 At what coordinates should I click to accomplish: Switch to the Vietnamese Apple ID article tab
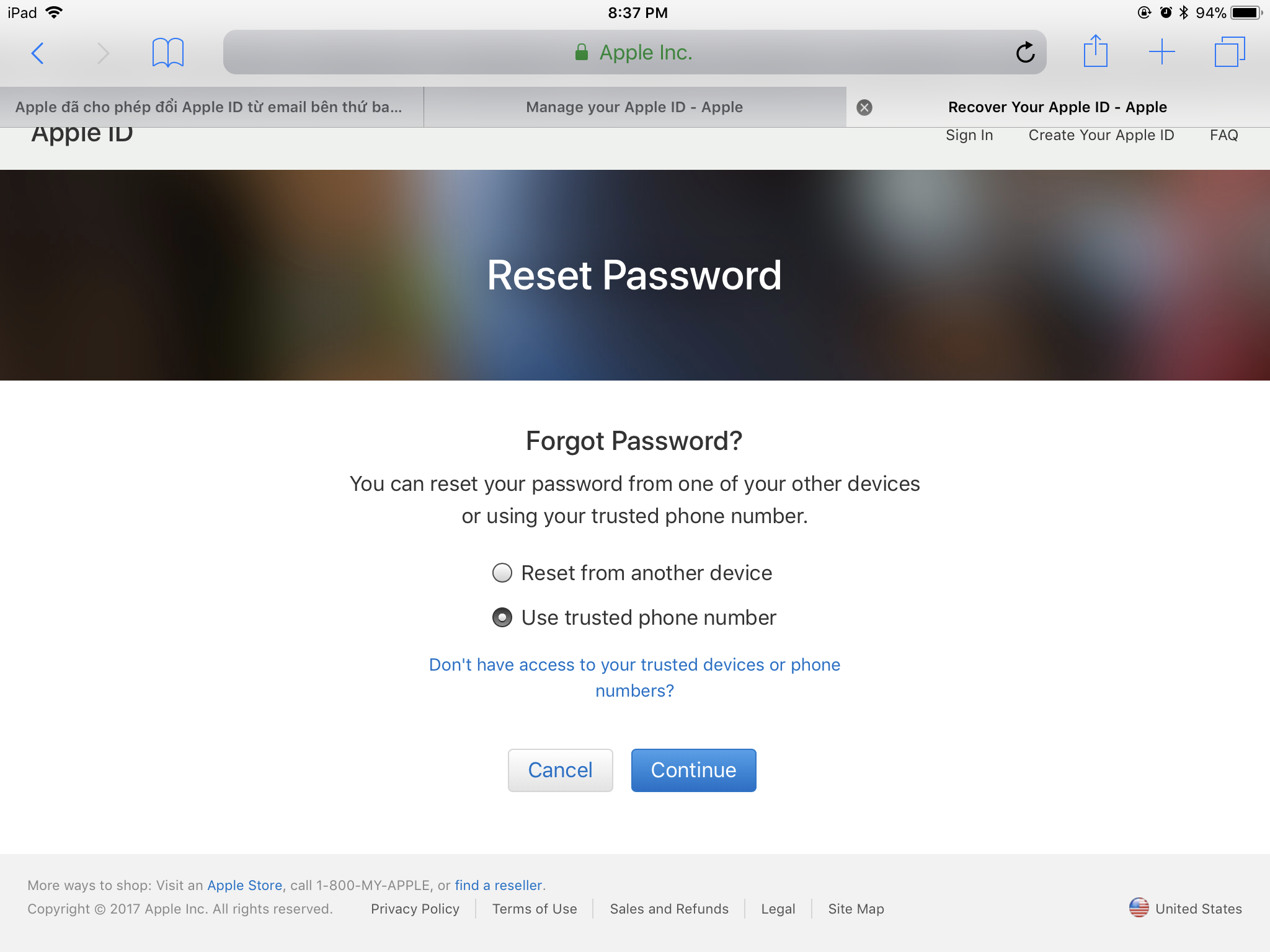click(209, 107)
